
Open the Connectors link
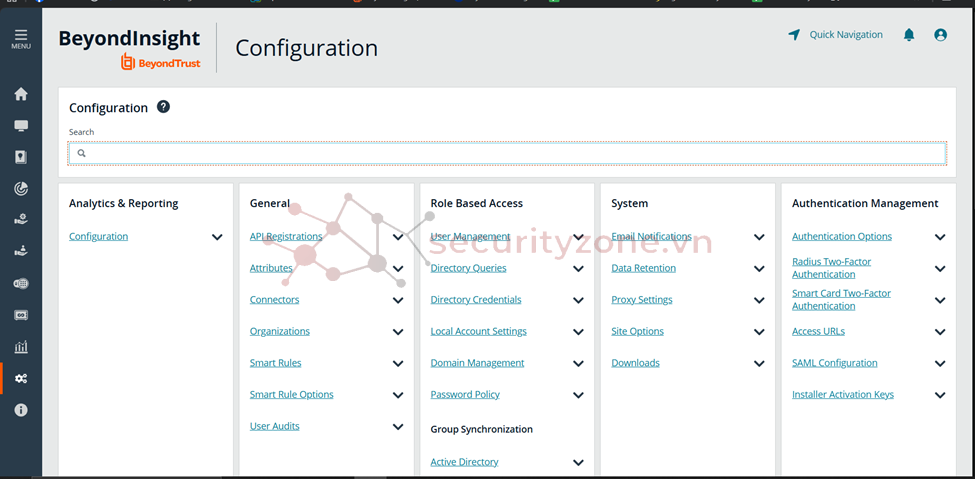[274, 300]
